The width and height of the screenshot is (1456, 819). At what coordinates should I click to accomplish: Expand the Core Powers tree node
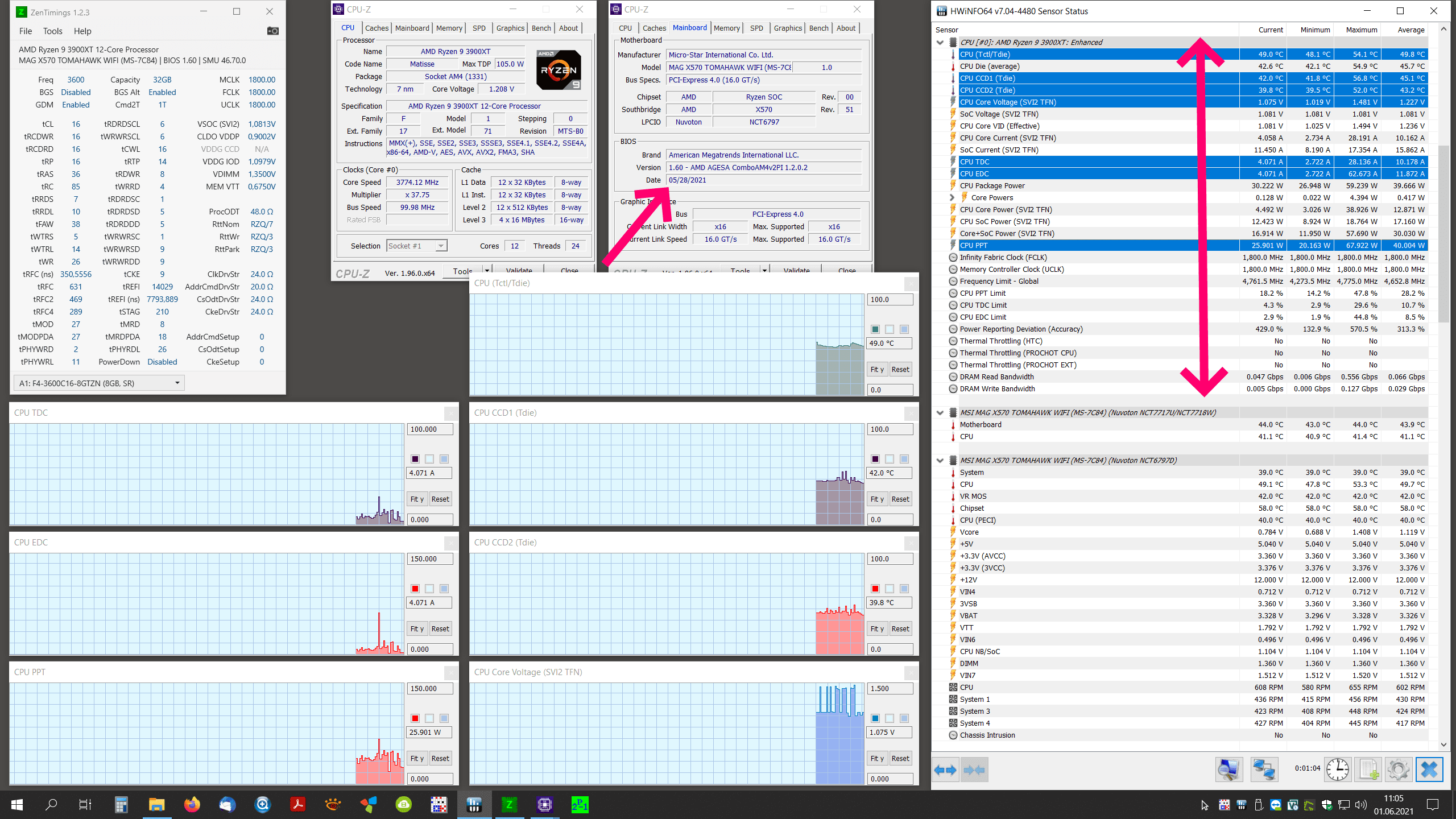(952, 197)
